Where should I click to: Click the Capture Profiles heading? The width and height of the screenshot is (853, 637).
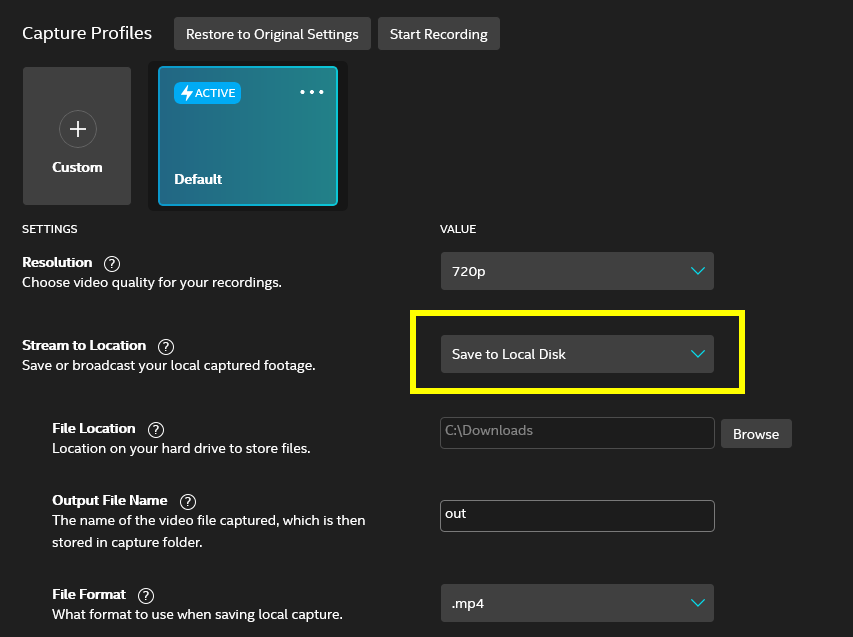tap(87, 33)
